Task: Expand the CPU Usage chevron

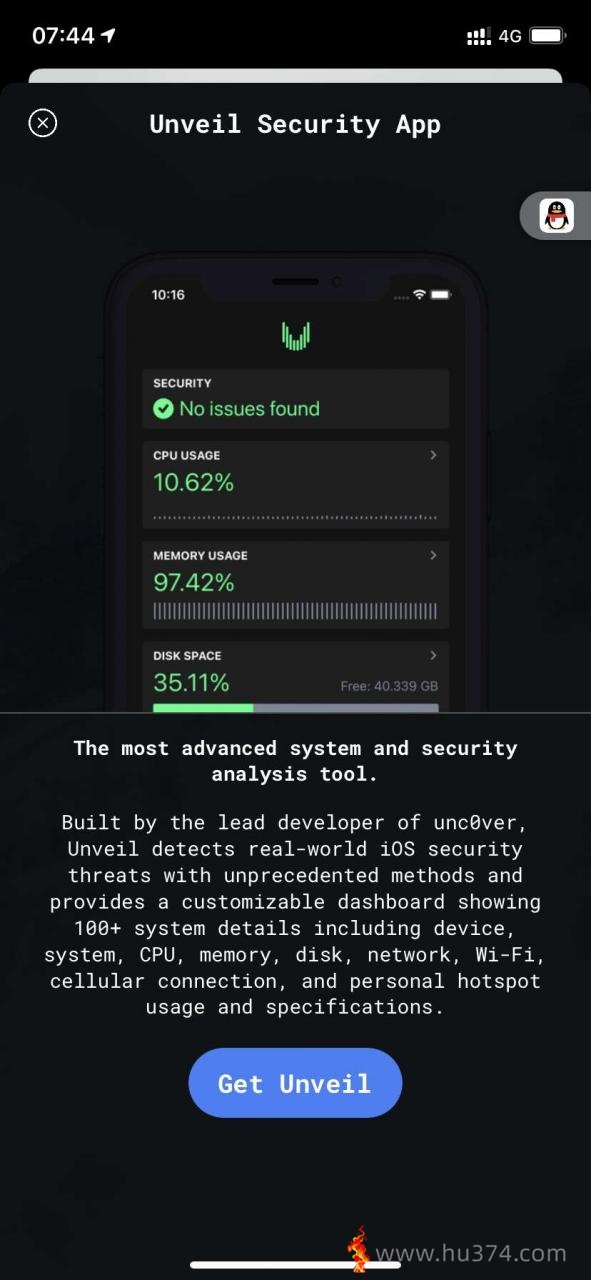Action: (x=433, y=455)
